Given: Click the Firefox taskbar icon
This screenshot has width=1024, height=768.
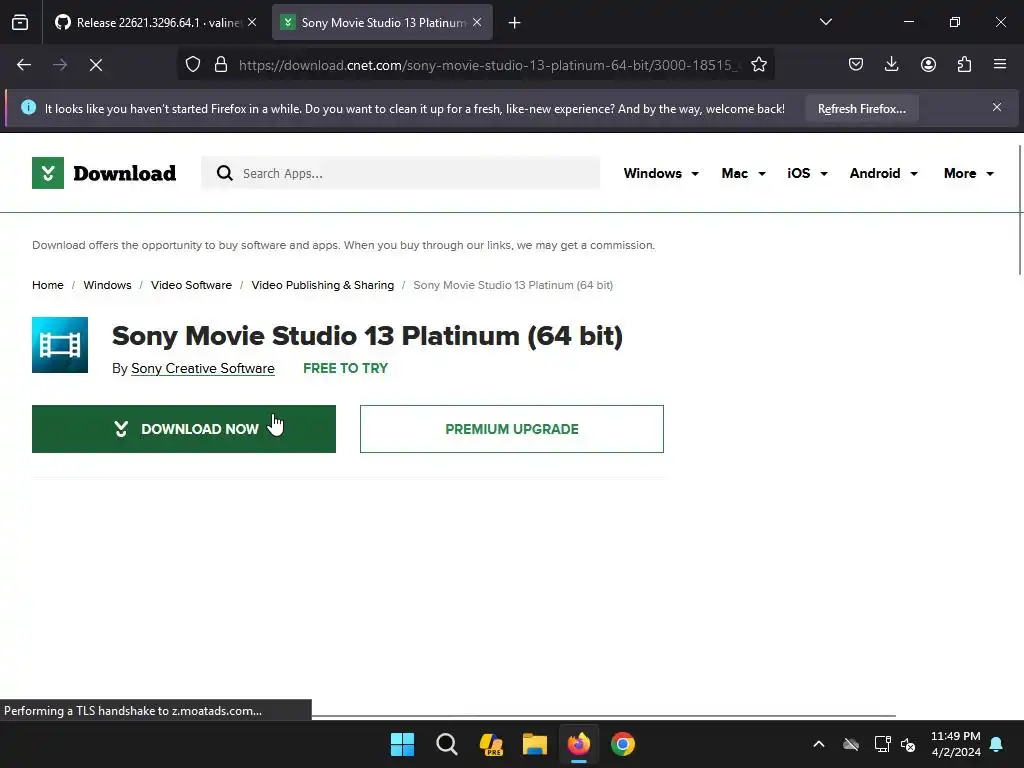Looking at the screenshot, I should [579, 744].
